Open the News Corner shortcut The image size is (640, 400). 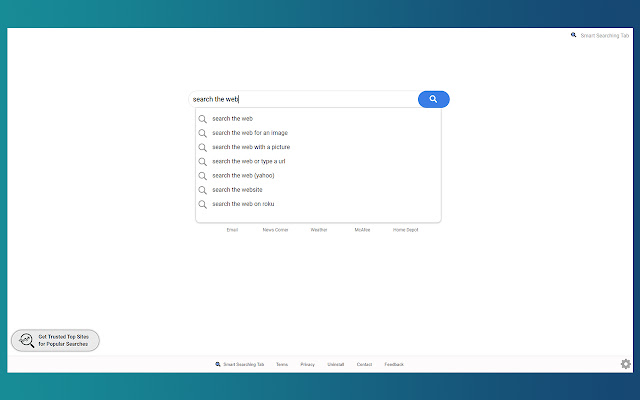click(x=276, y=230)
